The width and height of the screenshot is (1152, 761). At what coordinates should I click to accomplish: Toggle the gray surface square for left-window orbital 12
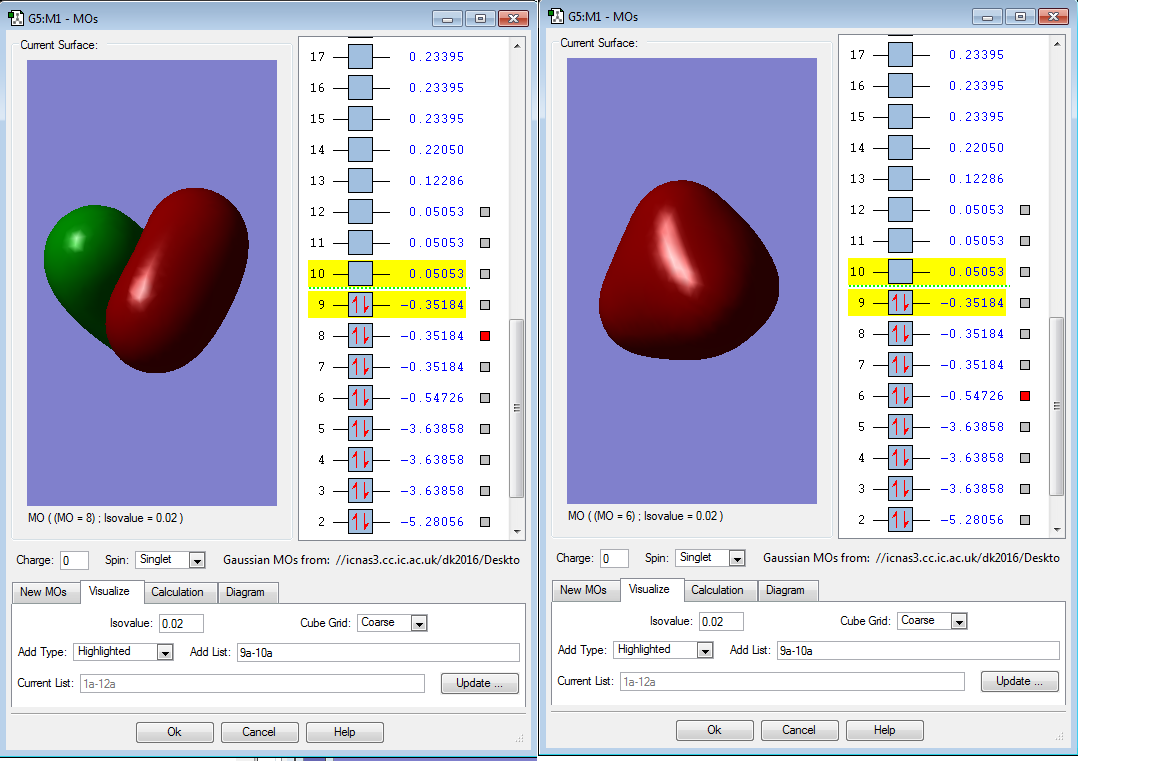[x=485, y=212]
